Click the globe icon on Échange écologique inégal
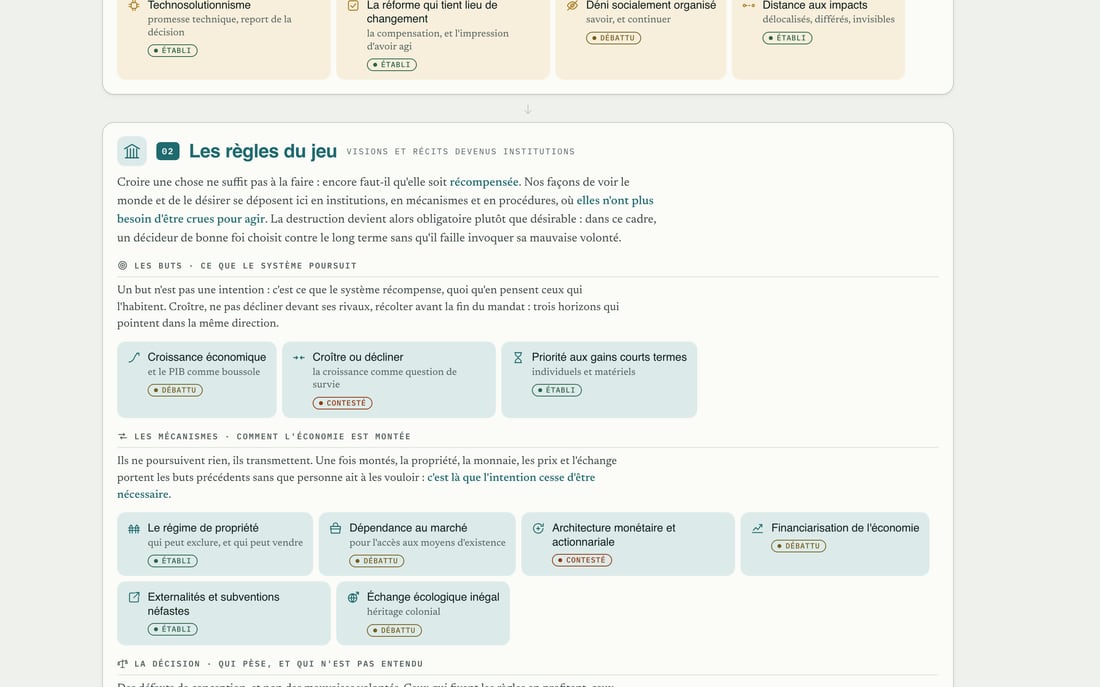Viewport: 1100px width, 687px height. (353, 597)
